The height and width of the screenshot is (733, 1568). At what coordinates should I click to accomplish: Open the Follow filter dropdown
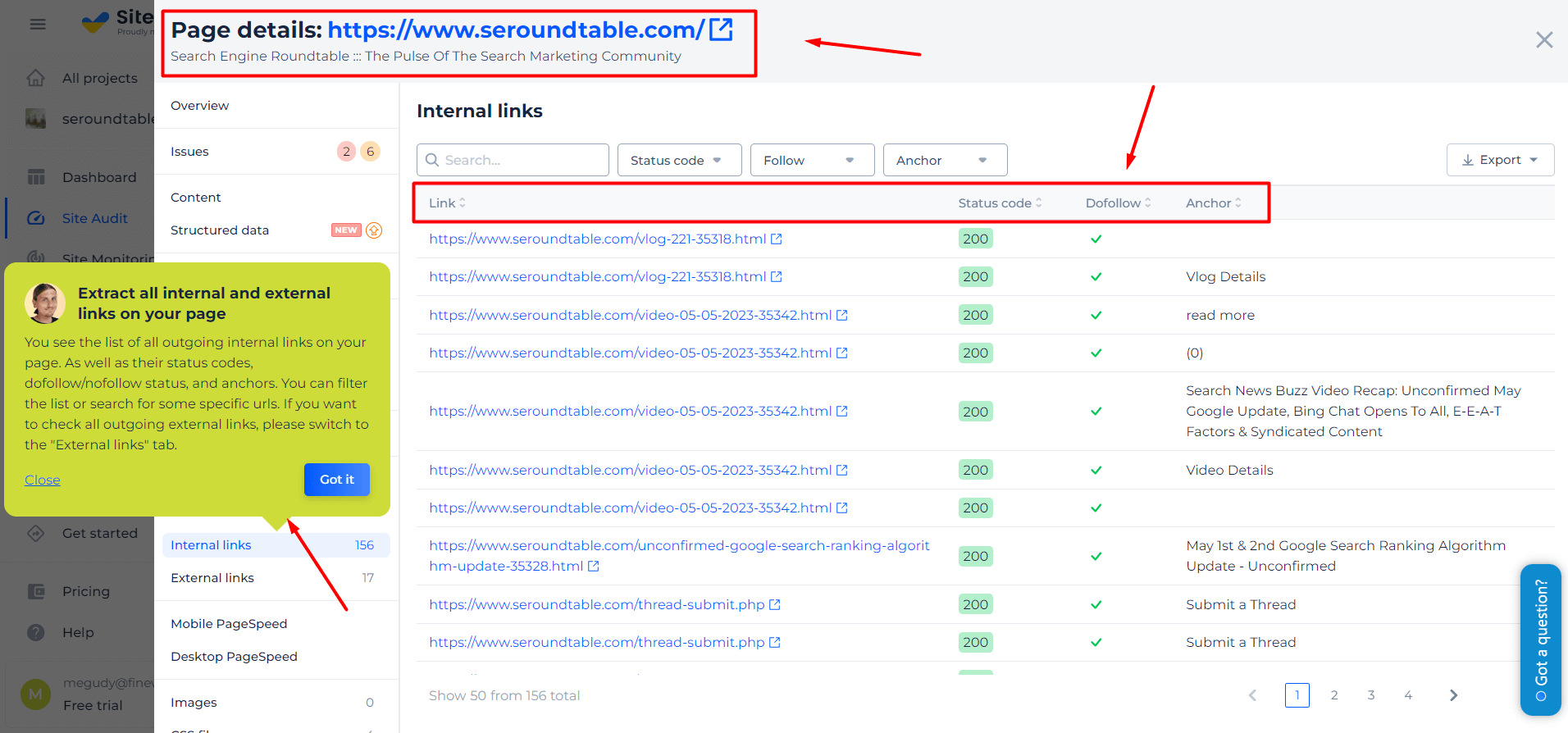pos(813,160)
